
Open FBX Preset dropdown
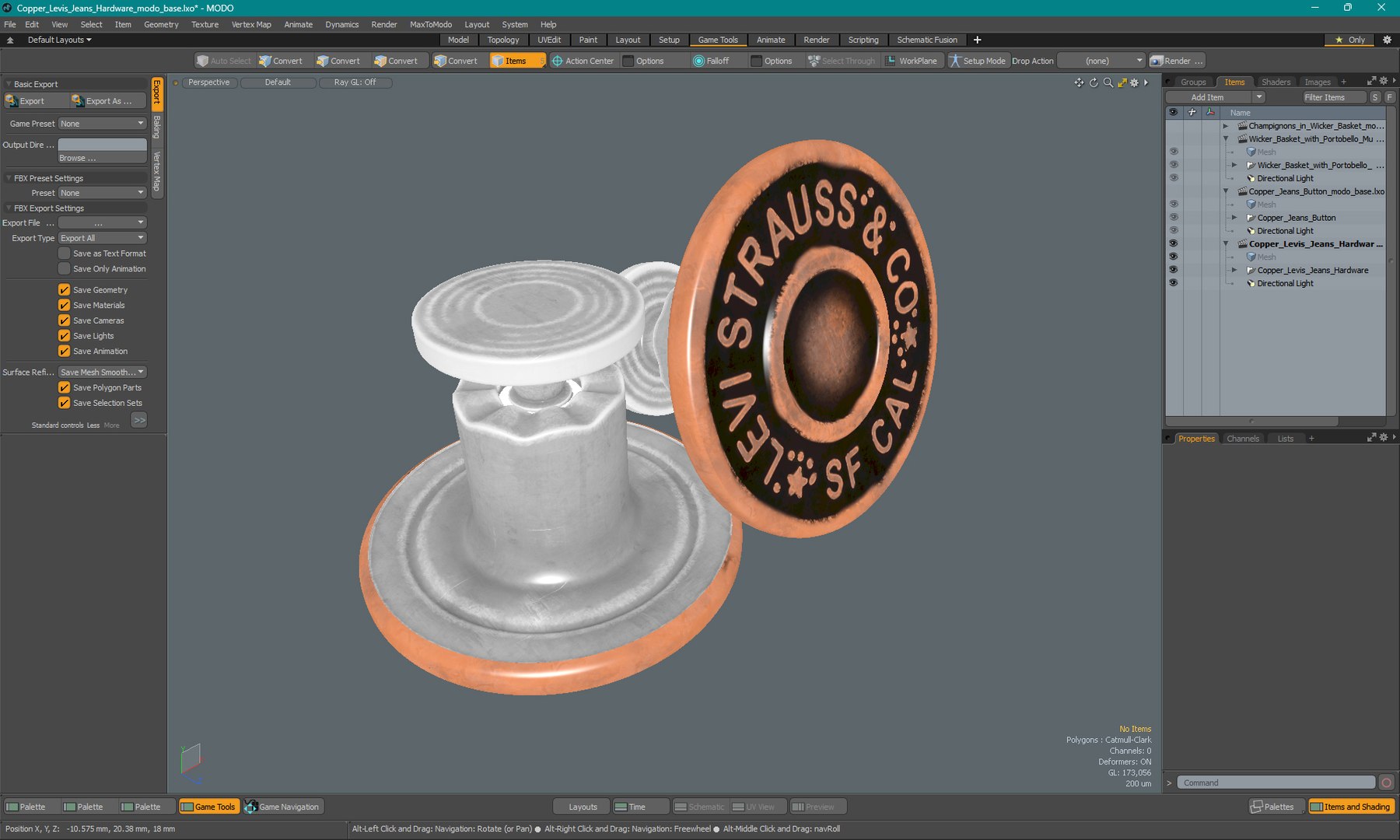[103, 193]
